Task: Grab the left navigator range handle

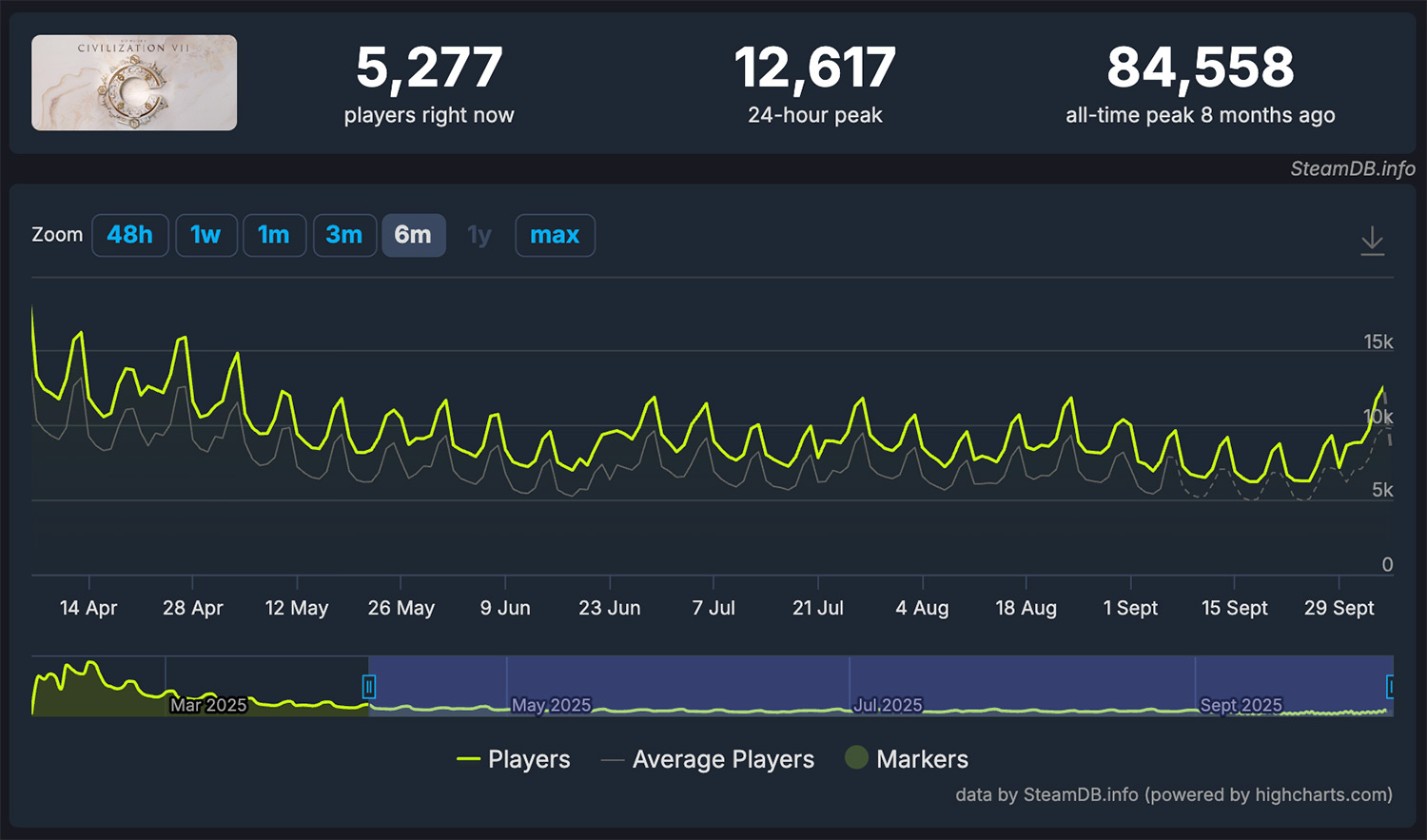Action: 369,686
